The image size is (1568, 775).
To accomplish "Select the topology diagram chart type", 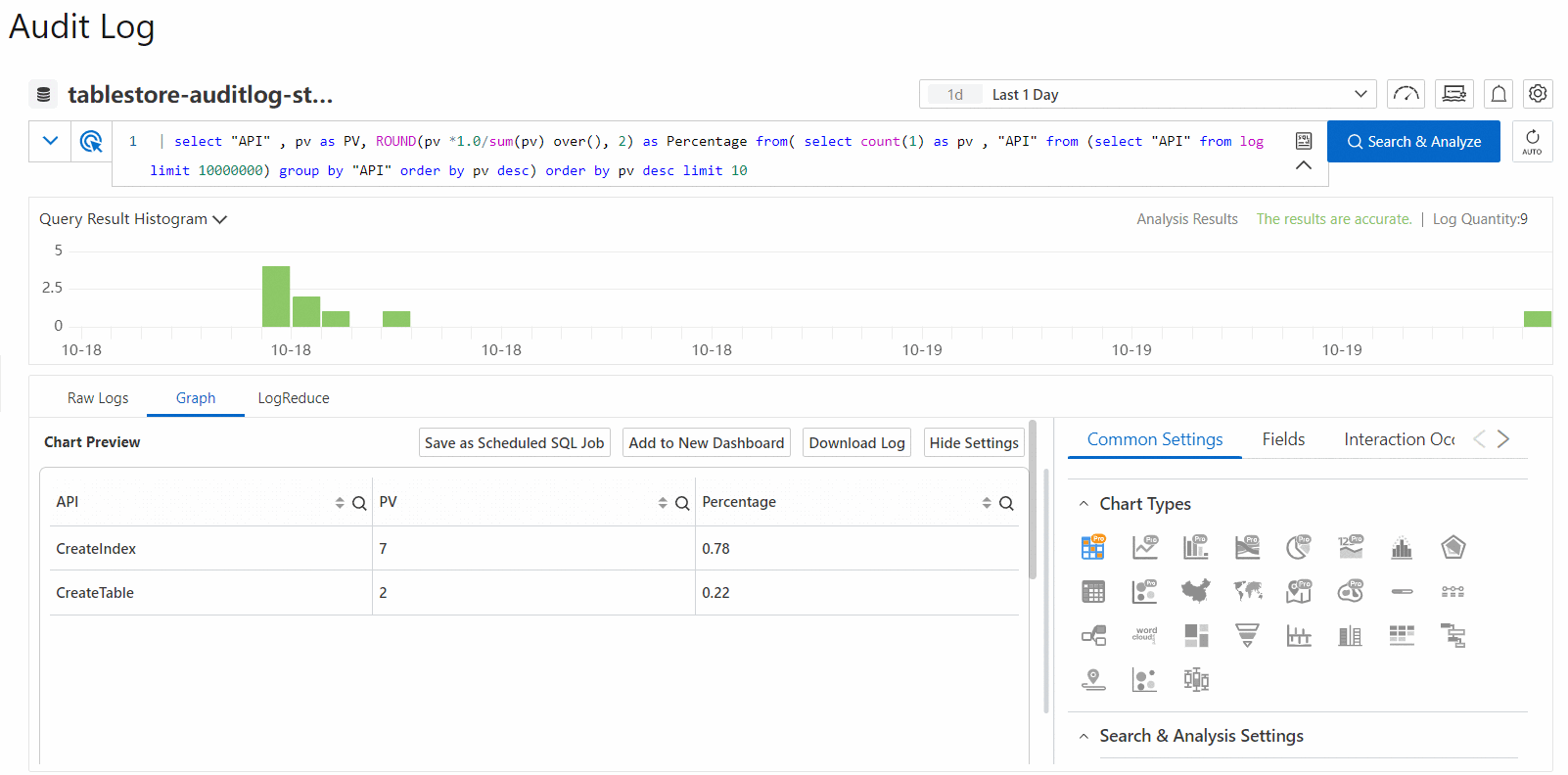I will [x=1093, y=636].
